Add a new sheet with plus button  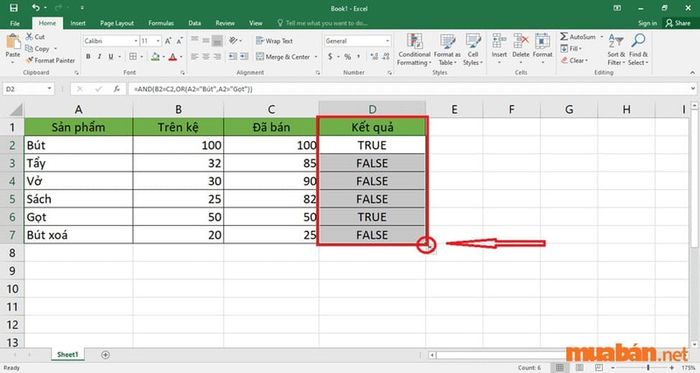tap(105, 355)
